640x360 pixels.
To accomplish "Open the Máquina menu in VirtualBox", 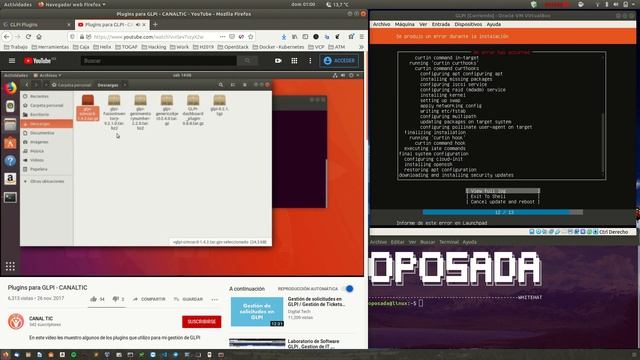I will 404,24.
